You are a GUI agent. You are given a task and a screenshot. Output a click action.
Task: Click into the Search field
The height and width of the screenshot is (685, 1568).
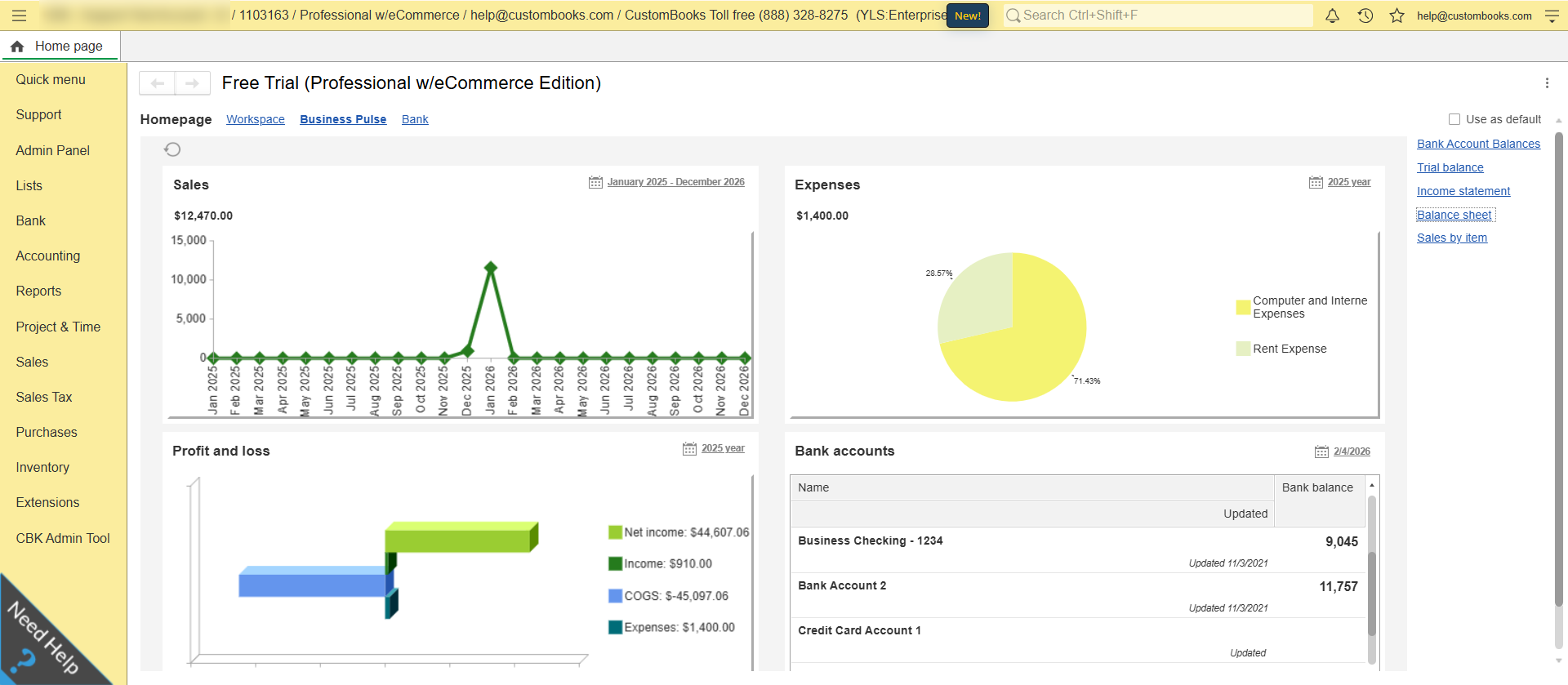click(x=1160, y=16)
